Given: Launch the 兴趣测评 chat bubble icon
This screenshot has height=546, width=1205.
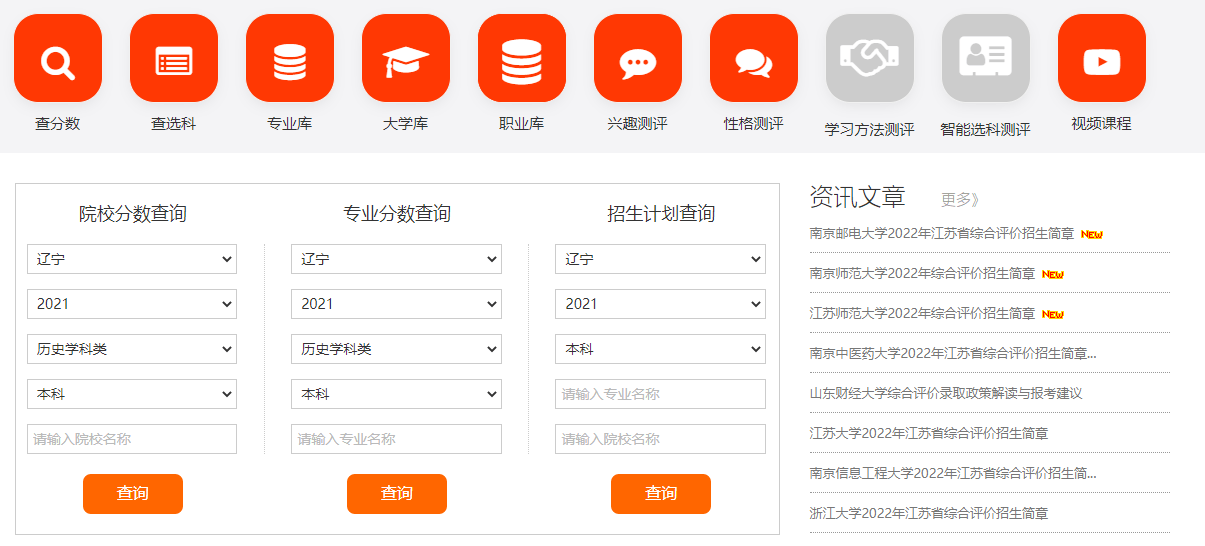Looking at the screenshot, I should pyautogui.click(x=638, y=59).
